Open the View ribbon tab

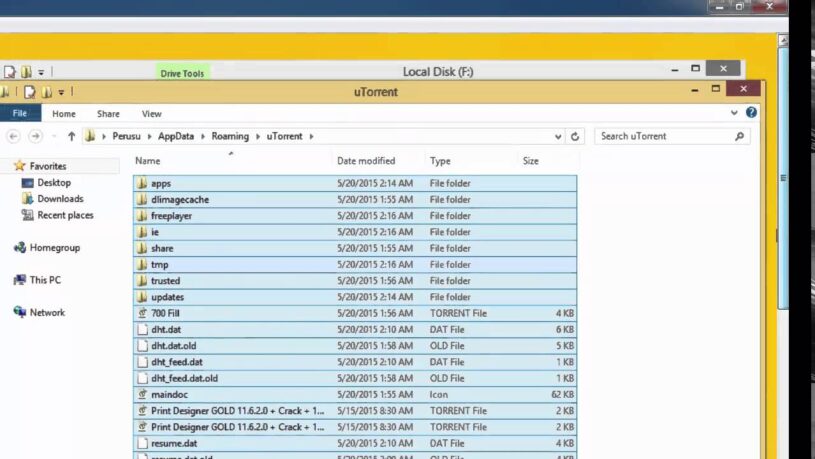tap(152, 114)
